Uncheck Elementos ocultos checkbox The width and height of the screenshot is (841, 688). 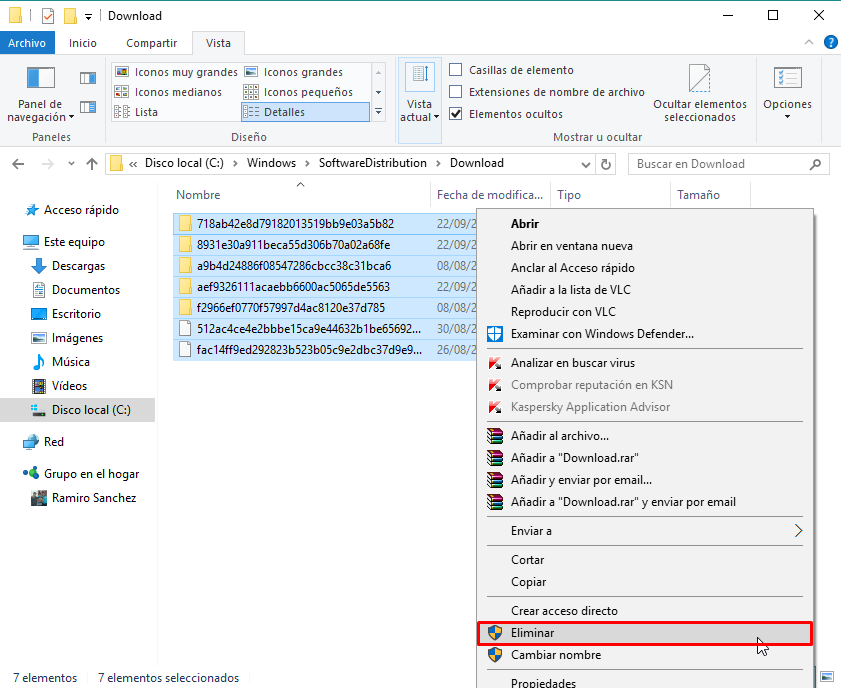pos(455,114)
